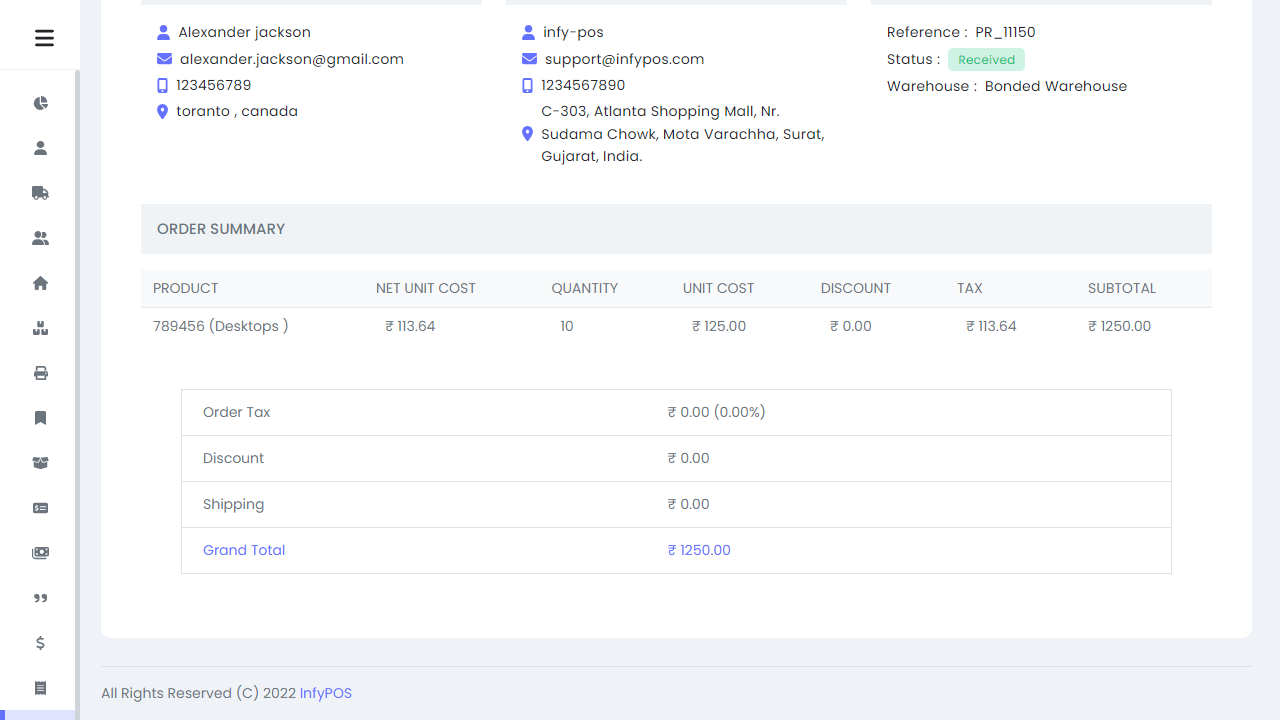Open the Users section with the person icon
The image size is (1280, 720).
point(40,148)
